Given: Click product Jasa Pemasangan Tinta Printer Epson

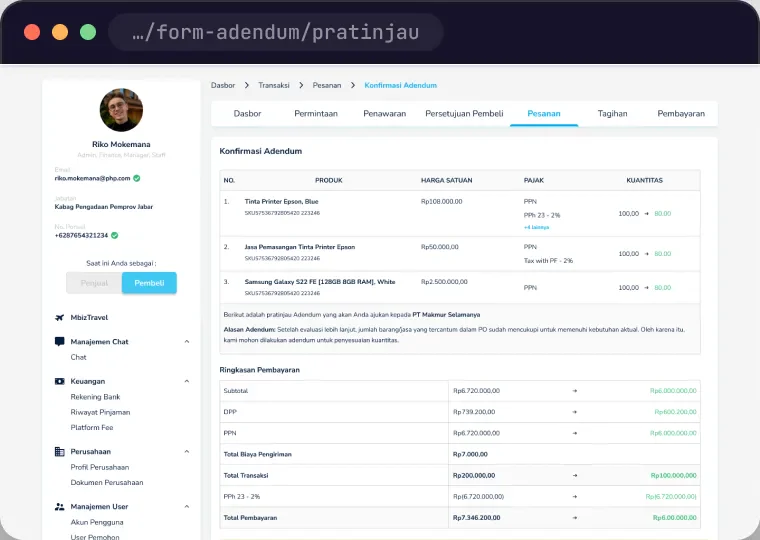Looking at the screenshot, I should pos(300,247).
